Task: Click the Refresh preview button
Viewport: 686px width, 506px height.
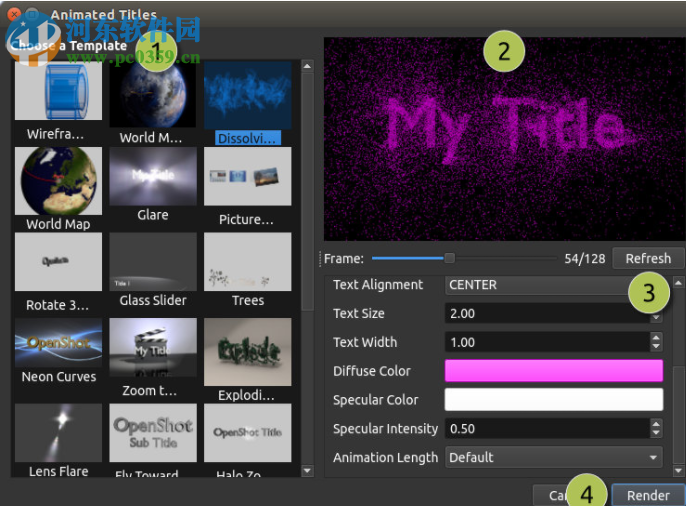Action: 648,258
